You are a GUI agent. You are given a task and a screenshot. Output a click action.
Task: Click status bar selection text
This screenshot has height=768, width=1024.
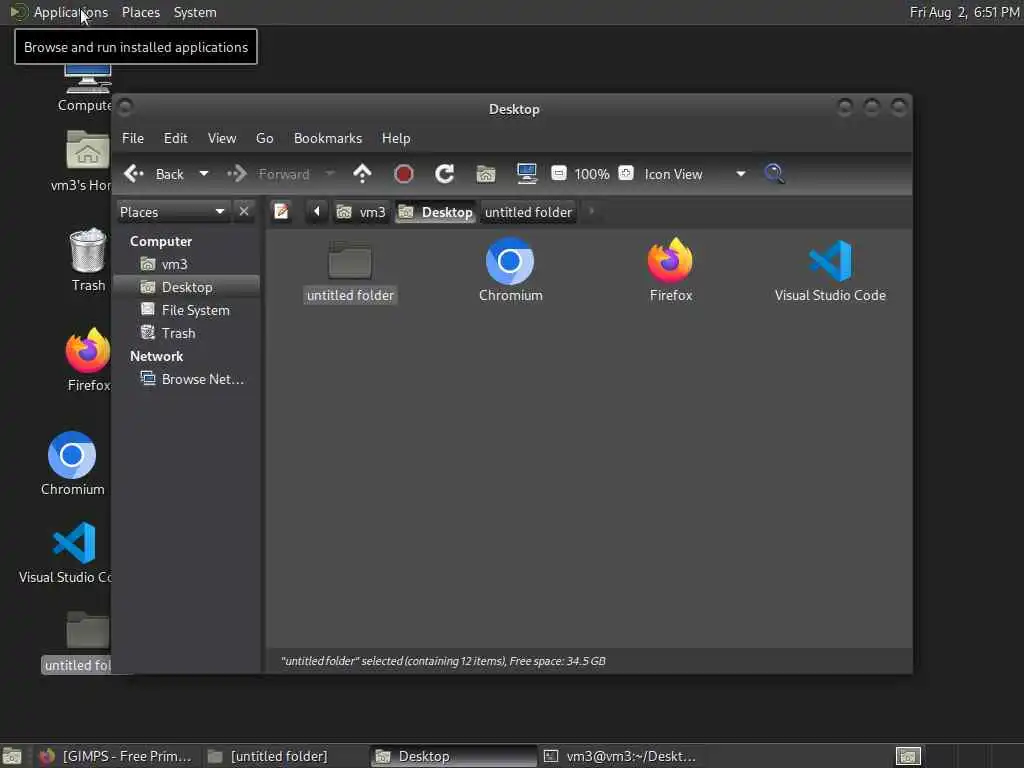coord(443,661)
